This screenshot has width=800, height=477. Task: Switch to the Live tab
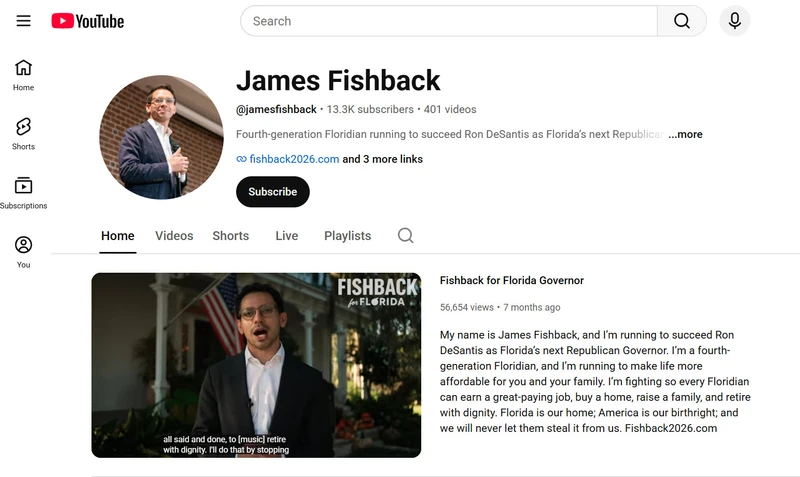pos(287,236)
